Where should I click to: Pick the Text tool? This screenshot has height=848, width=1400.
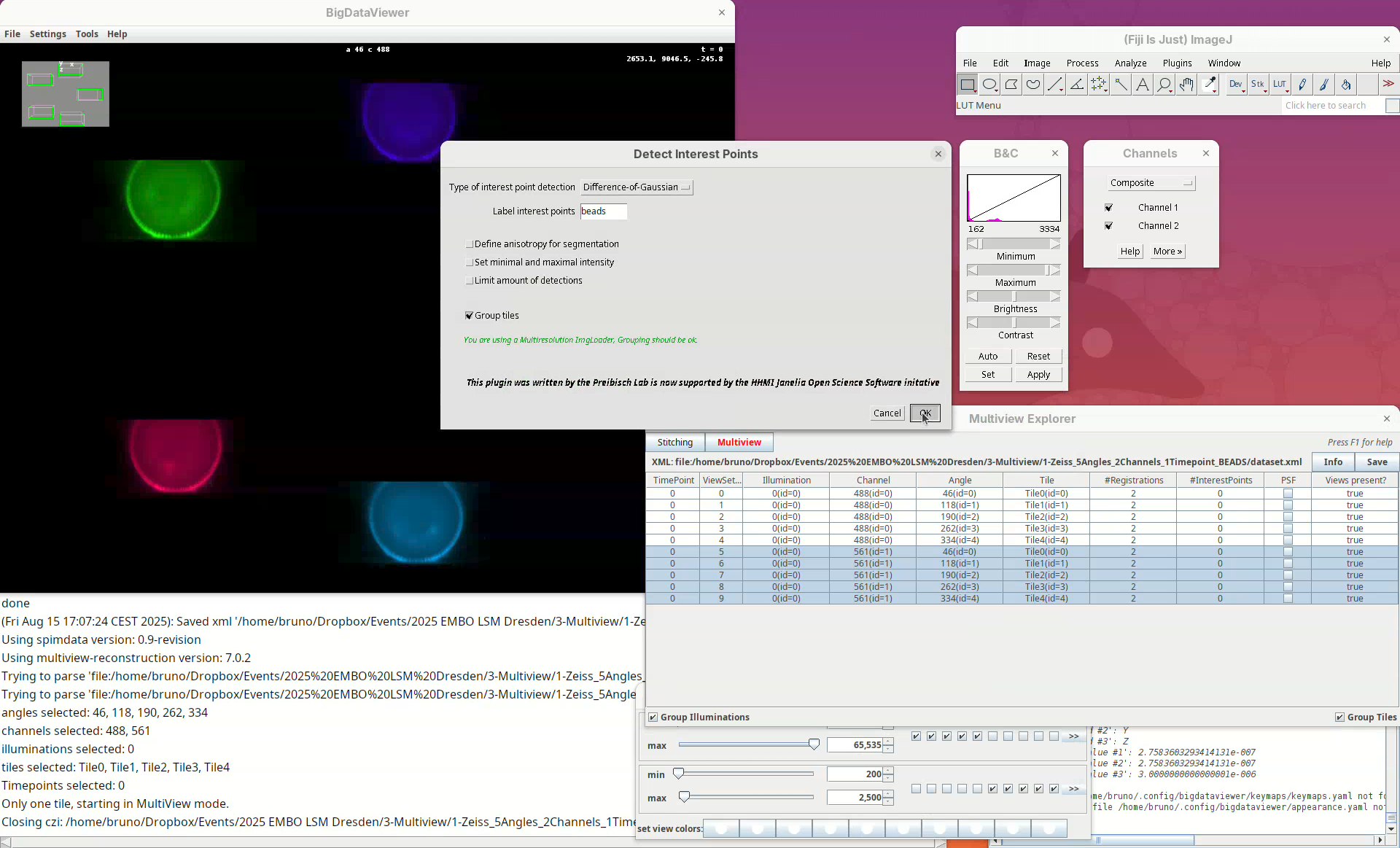1143,85
